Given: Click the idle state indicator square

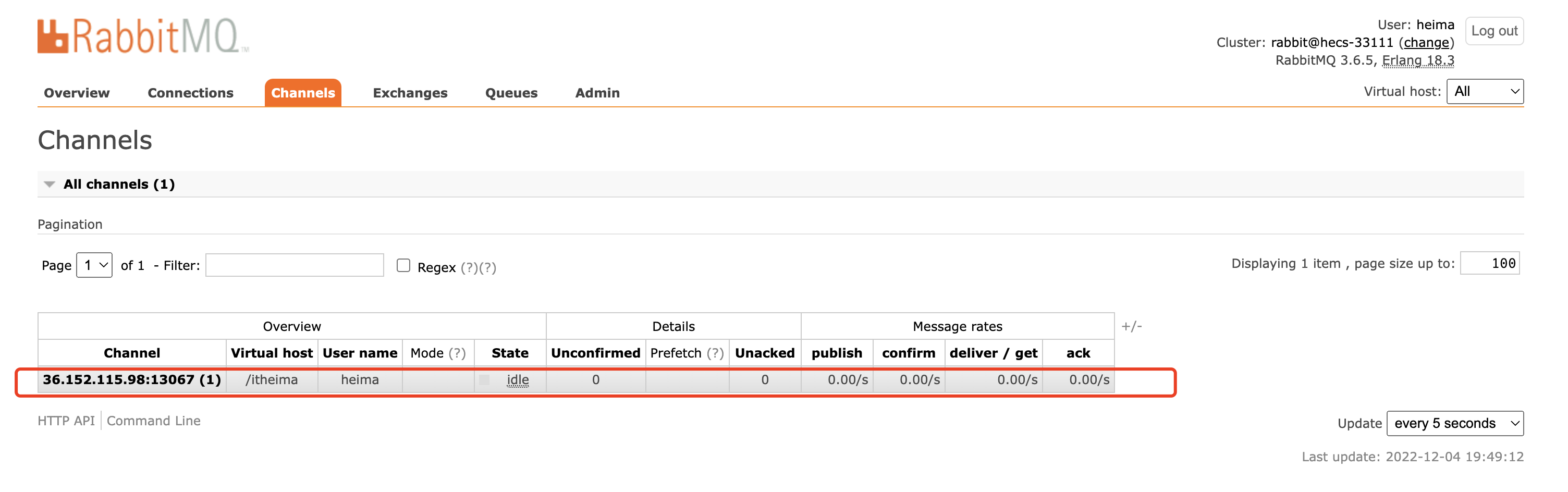Looking at the screenshot, I should [484, 380].
